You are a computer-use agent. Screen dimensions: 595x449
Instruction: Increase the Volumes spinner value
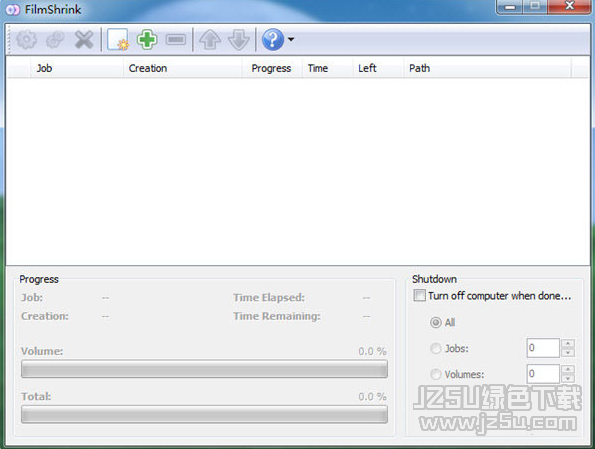click(x=568, y=369)
